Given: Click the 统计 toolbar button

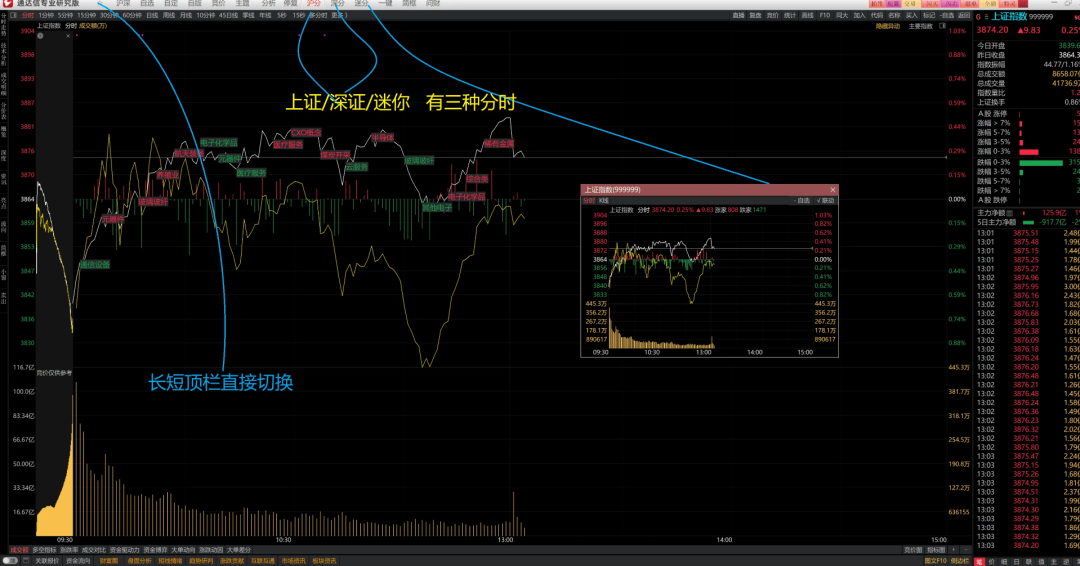Looking at the screenshot, I should click(x=790, y=15).
